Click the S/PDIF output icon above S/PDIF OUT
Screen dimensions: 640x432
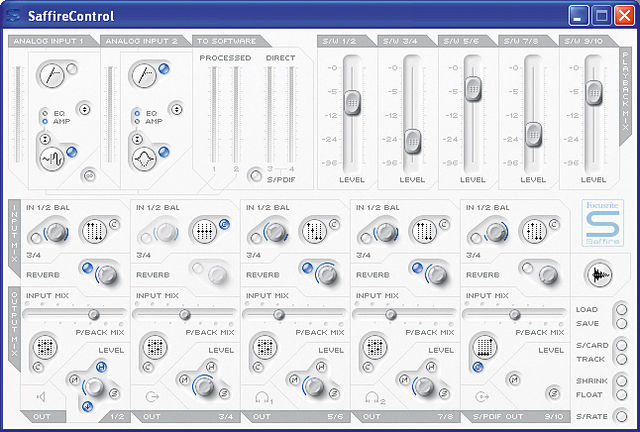[x=482, y=396]
